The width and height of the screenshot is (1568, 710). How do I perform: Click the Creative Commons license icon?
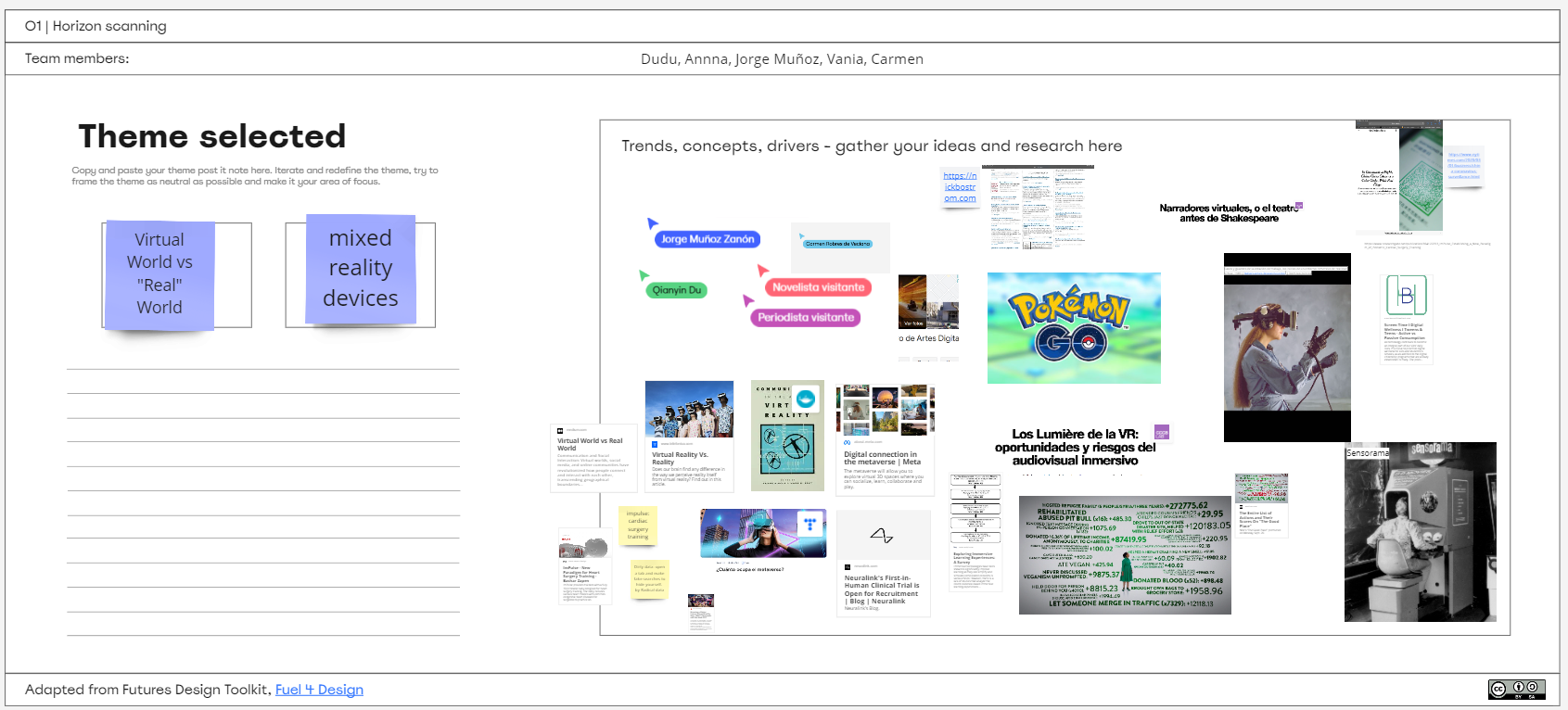point(1517,689)
